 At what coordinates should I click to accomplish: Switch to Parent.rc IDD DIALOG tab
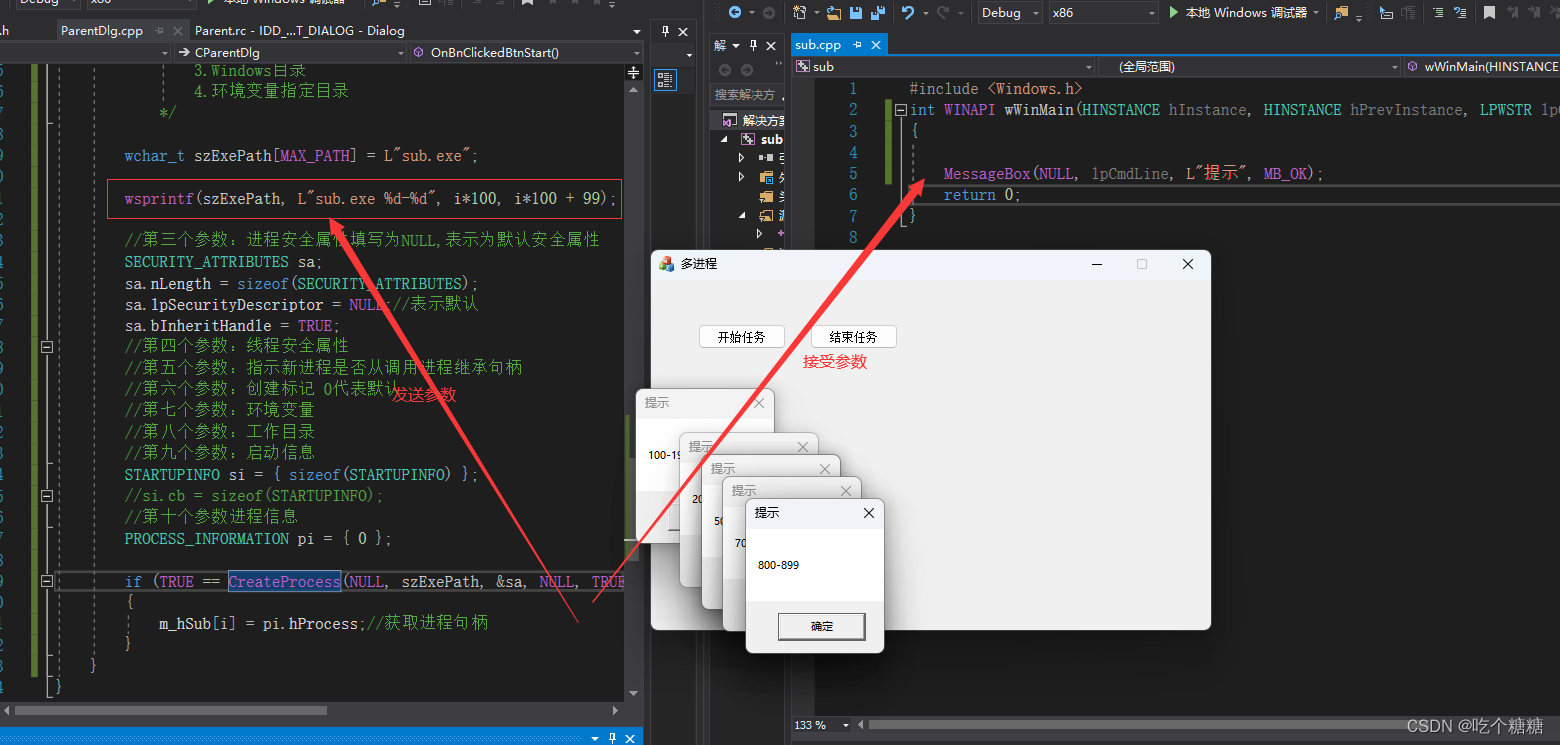click(x=300, y=31)
